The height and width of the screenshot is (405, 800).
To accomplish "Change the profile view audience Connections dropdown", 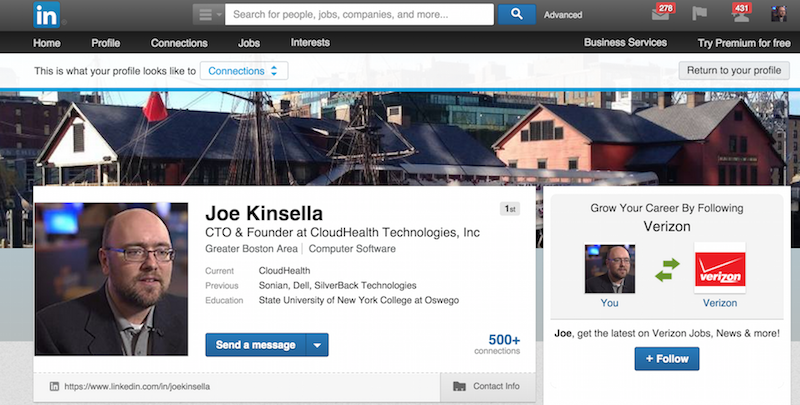I will point(244,71).
